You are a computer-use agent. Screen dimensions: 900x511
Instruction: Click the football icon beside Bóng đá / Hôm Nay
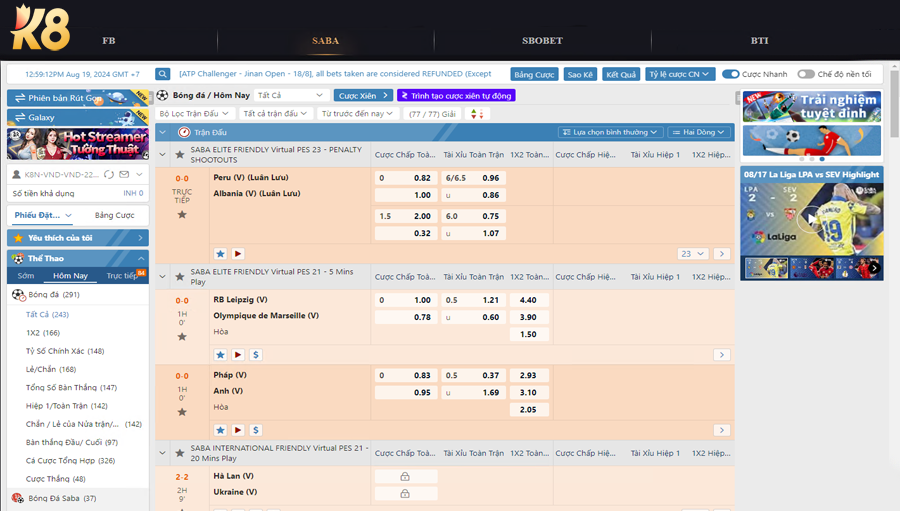click(162, 95)
